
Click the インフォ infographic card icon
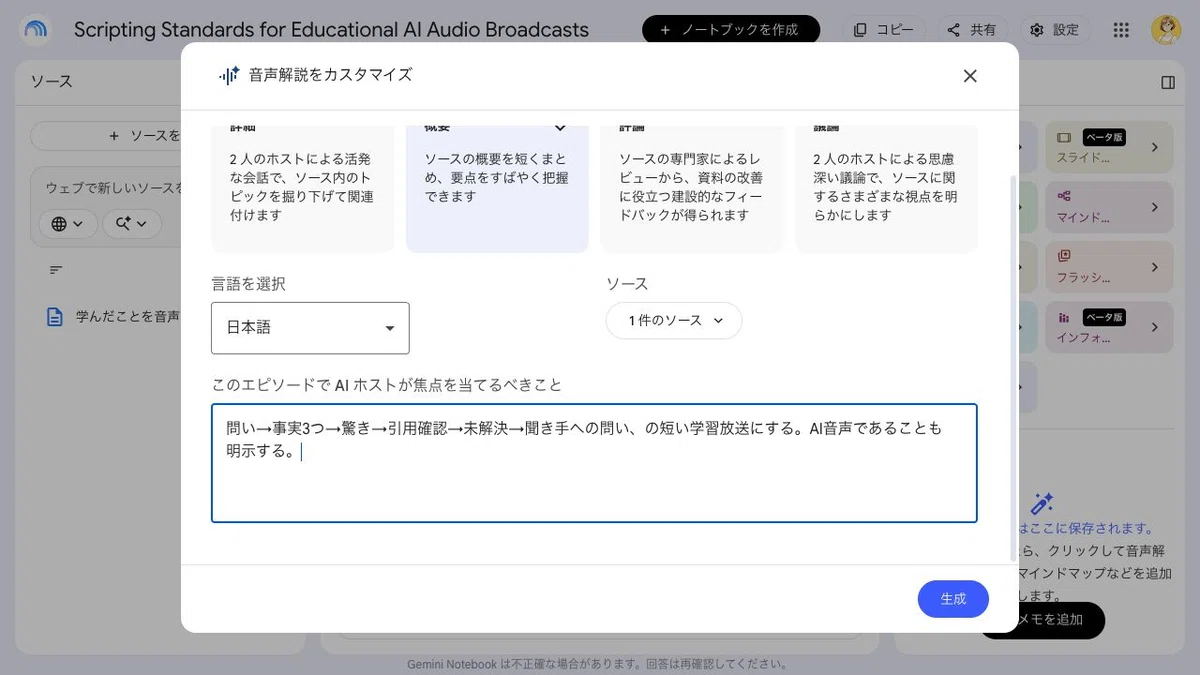point(1065,317)
